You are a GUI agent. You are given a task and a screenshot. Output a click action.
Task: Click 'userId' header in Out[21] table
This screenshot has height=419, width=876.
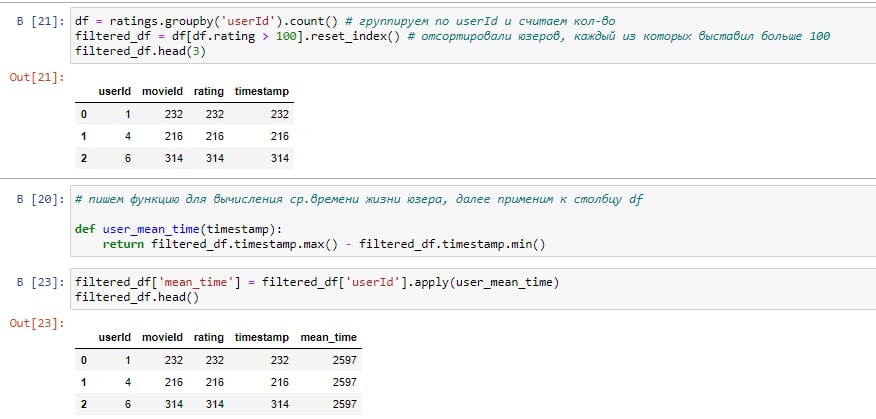coord(115,92)
